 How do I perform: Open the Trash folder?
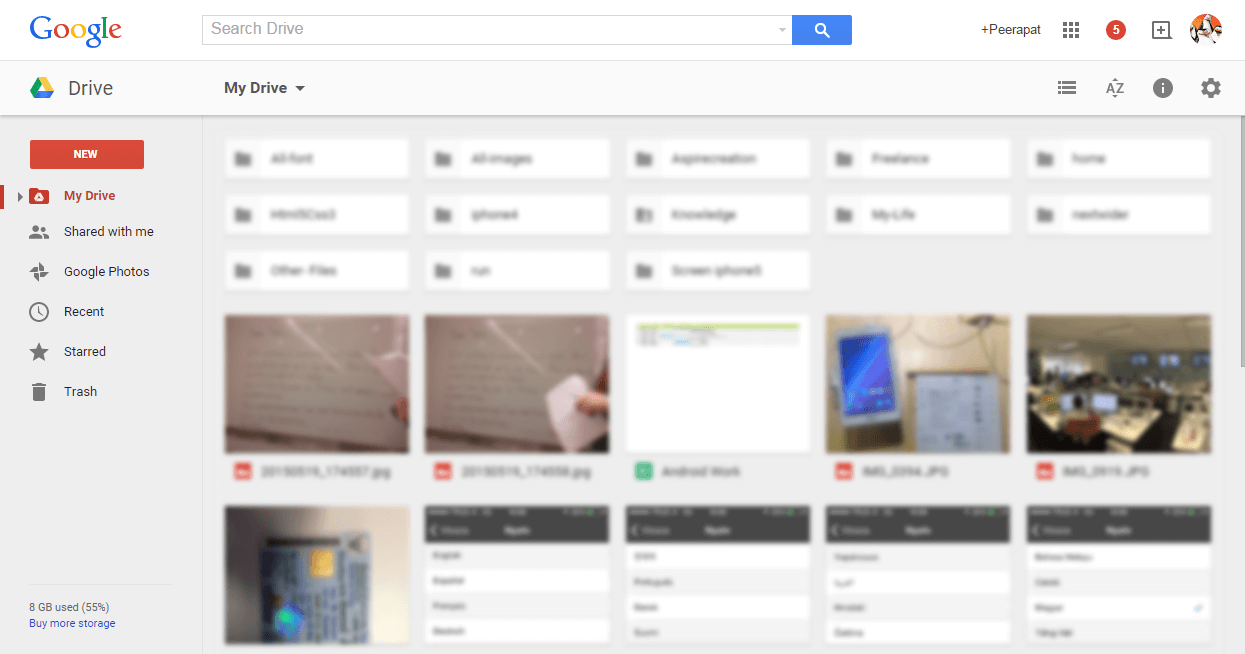80,392
